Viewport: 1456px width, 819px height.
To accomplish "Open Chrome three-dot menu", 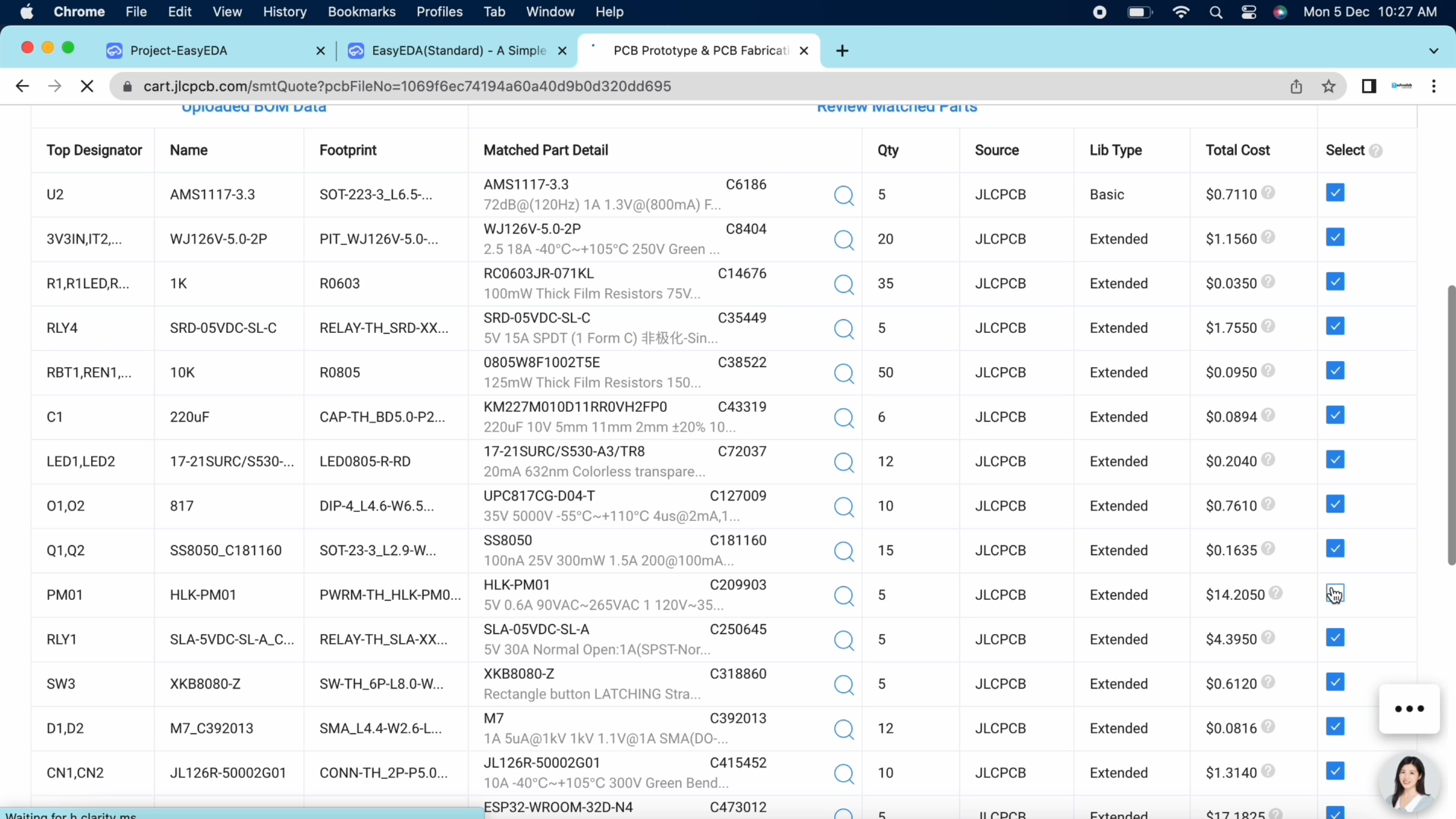I will [1433, 86].
